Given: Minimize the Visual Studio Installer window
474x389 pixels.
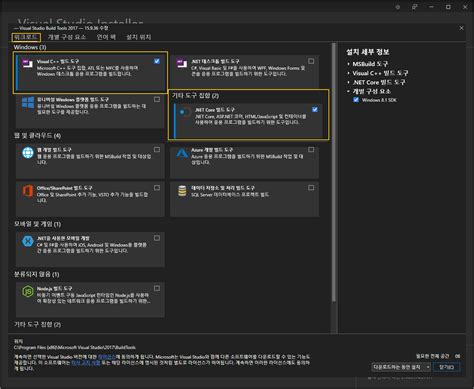Looking at the screenshot, I should 431,7.
